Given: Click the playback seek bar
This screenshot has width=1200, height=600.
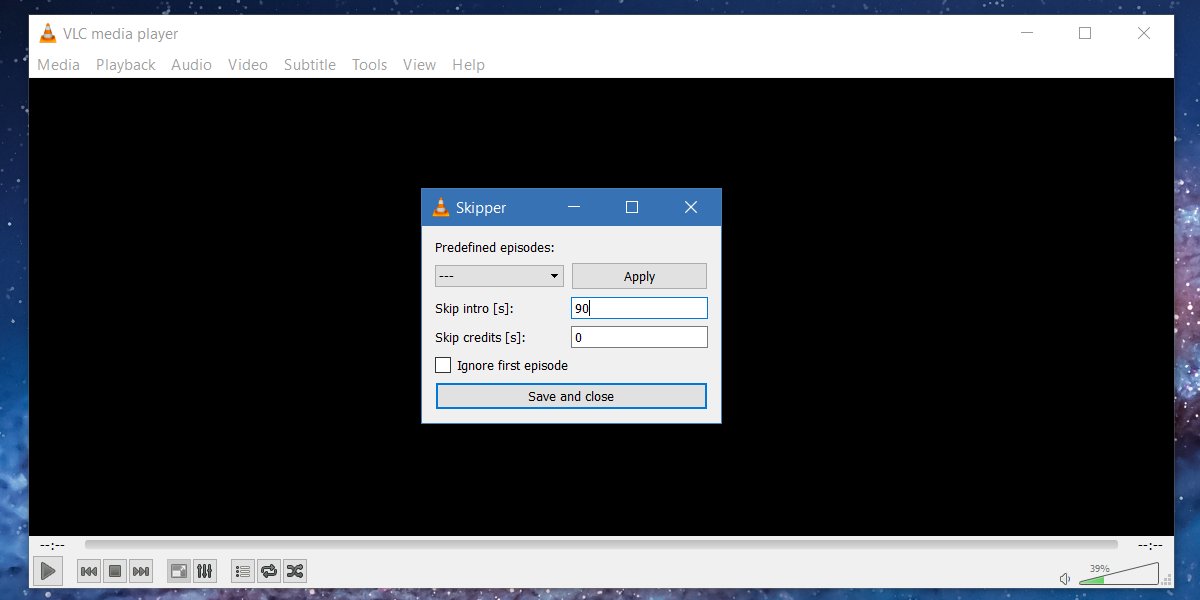Looking at the screenshot, I should [601, 545].
